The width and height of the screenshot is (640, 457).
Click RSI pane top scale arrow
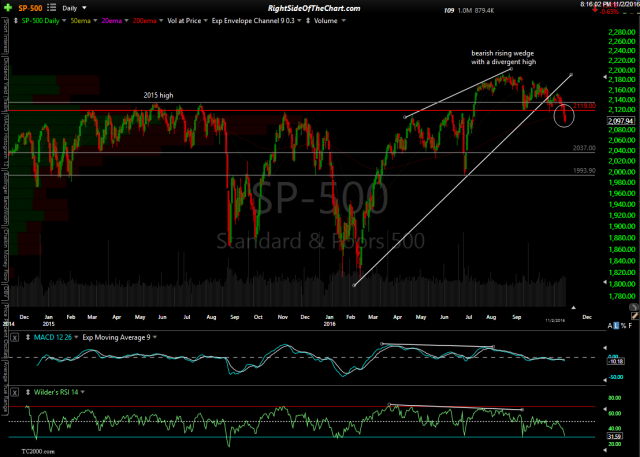coord(604,408)
